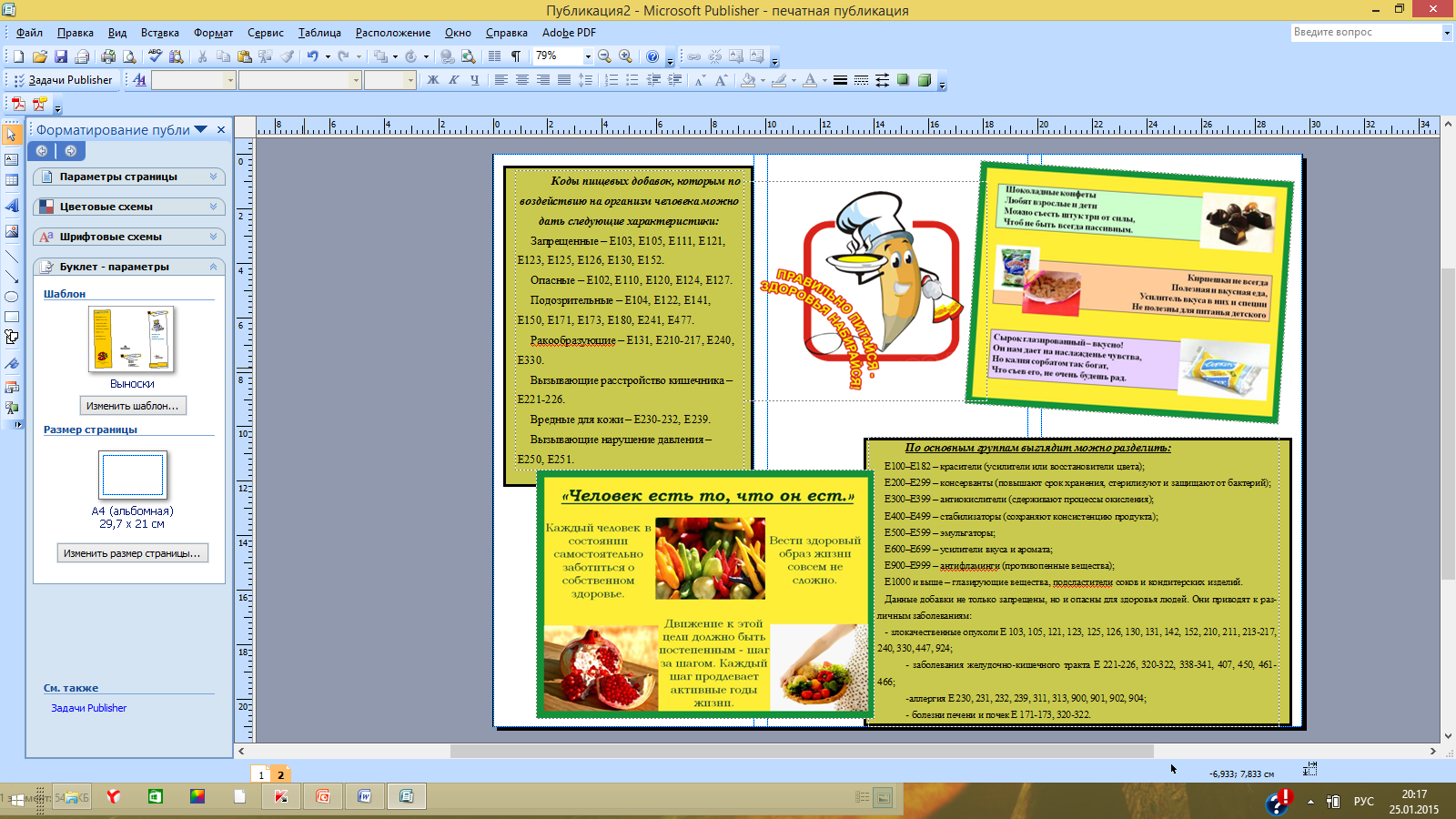The height and width of the screenshot is (819, 1456).
Task: Toggle Align Right
Action: 542,80
